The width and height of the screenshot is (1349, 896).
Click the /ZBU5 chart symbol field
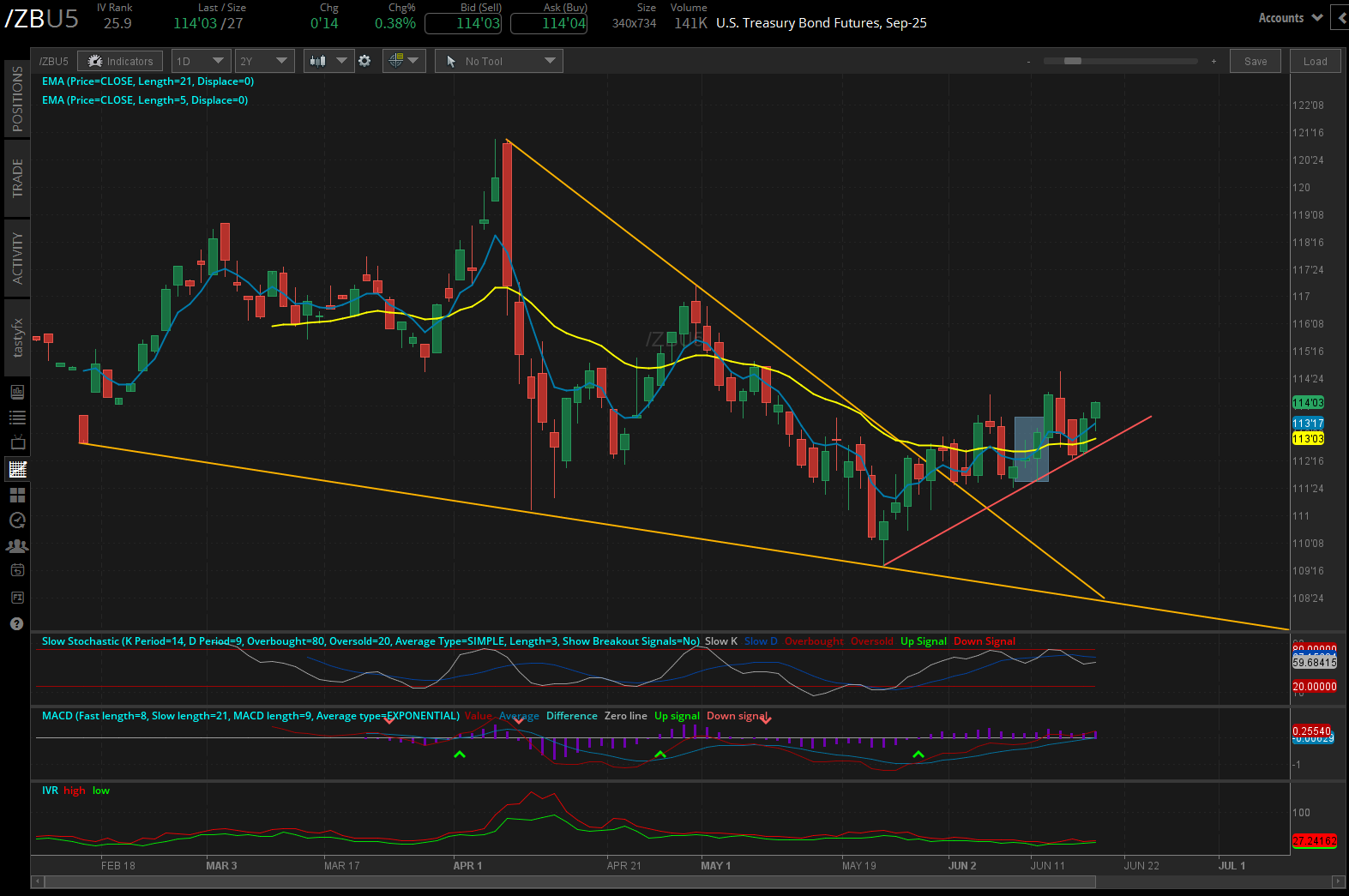(x=54, y=61)
